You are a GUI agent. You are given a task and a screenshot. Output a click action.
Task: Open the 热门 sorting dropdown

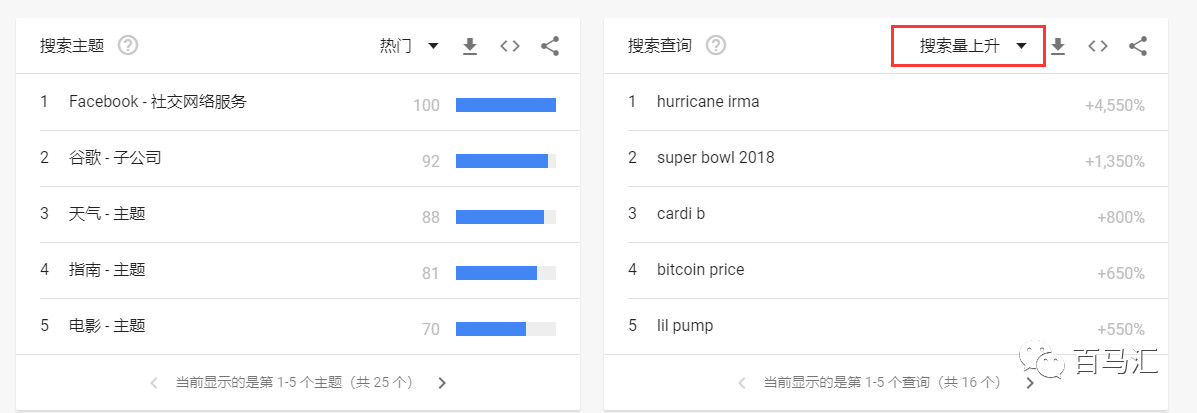[409, 46]
